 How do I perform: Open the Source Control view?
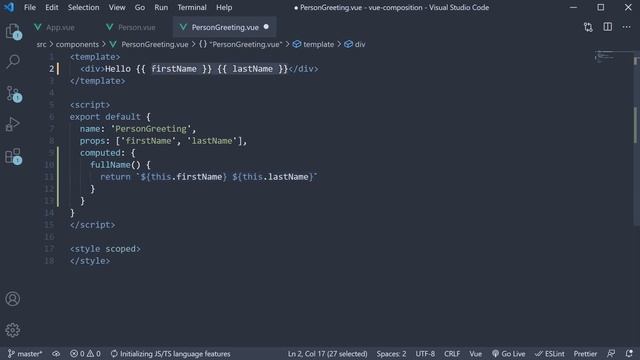[x=13, y=93]
